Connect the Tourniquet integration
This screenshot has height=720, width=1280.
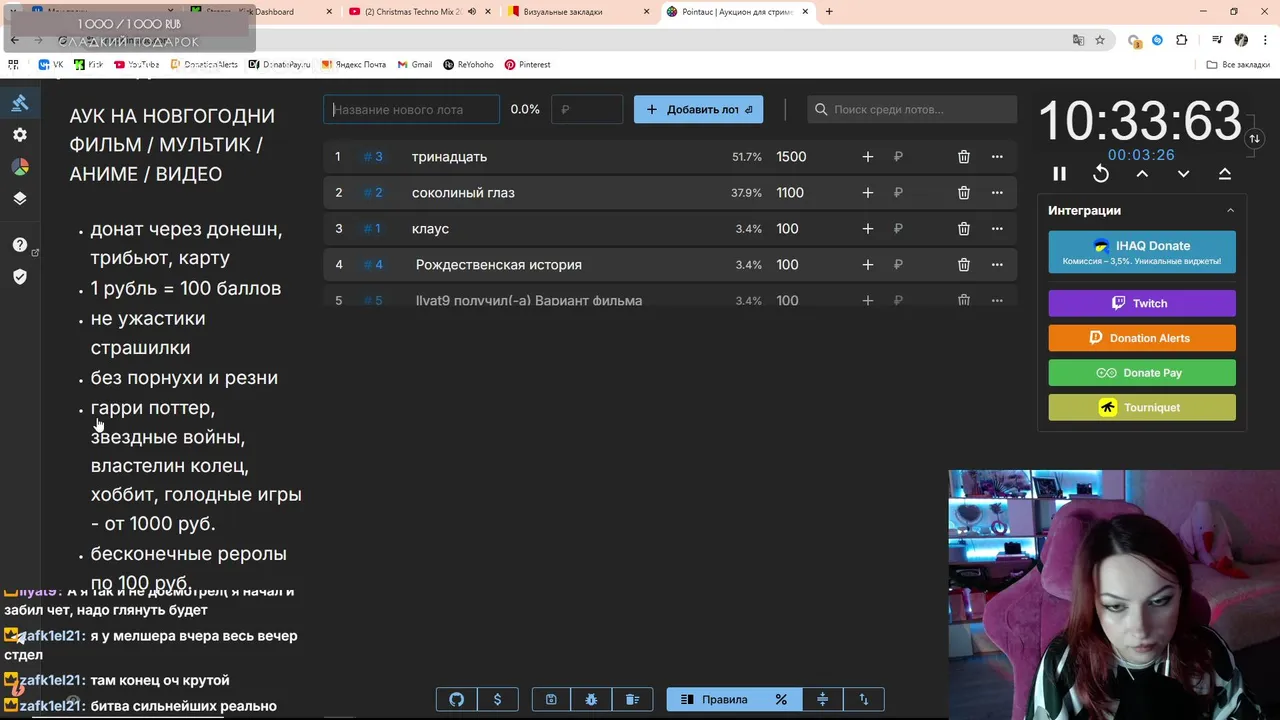pos(1142,407)
